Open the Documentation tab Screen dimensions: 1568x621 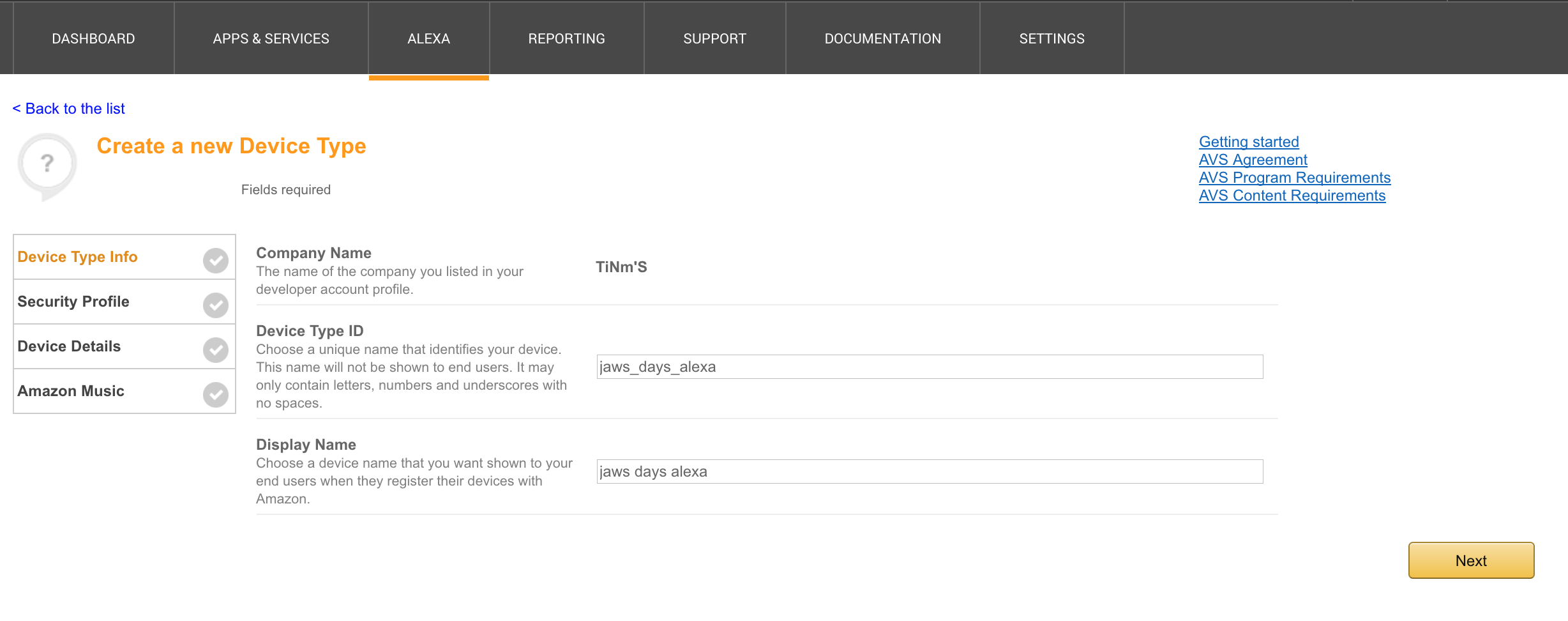point(883,38)
